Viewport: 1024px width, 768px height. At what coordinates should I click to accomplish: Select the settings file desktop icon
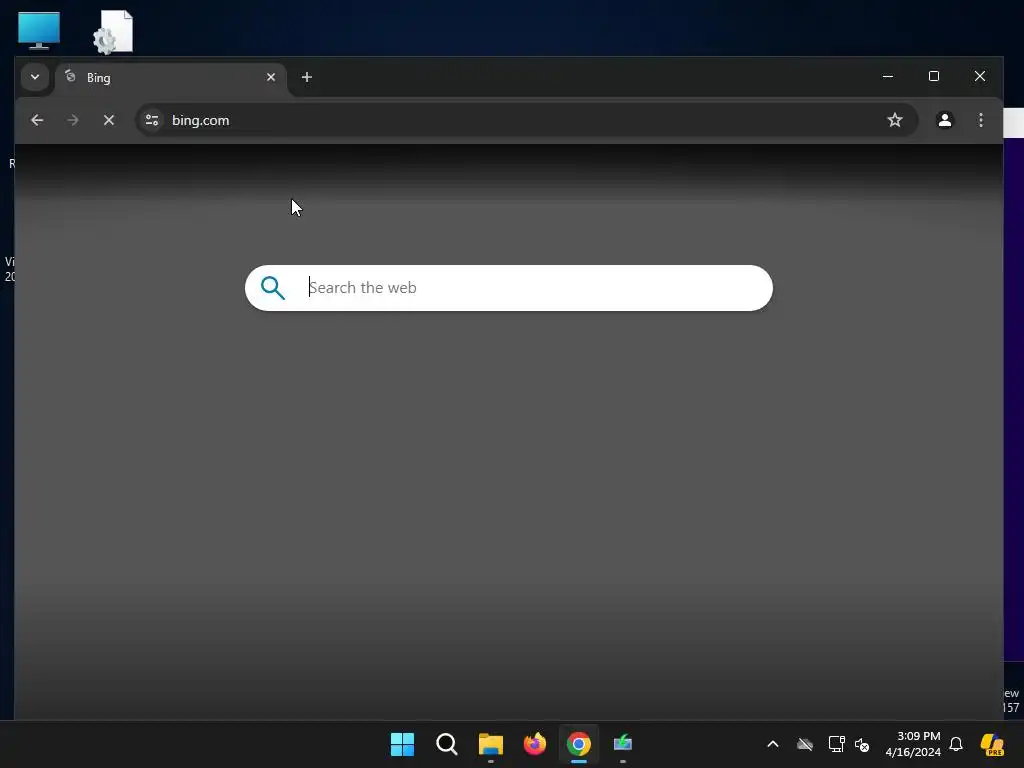coord(114,32)
